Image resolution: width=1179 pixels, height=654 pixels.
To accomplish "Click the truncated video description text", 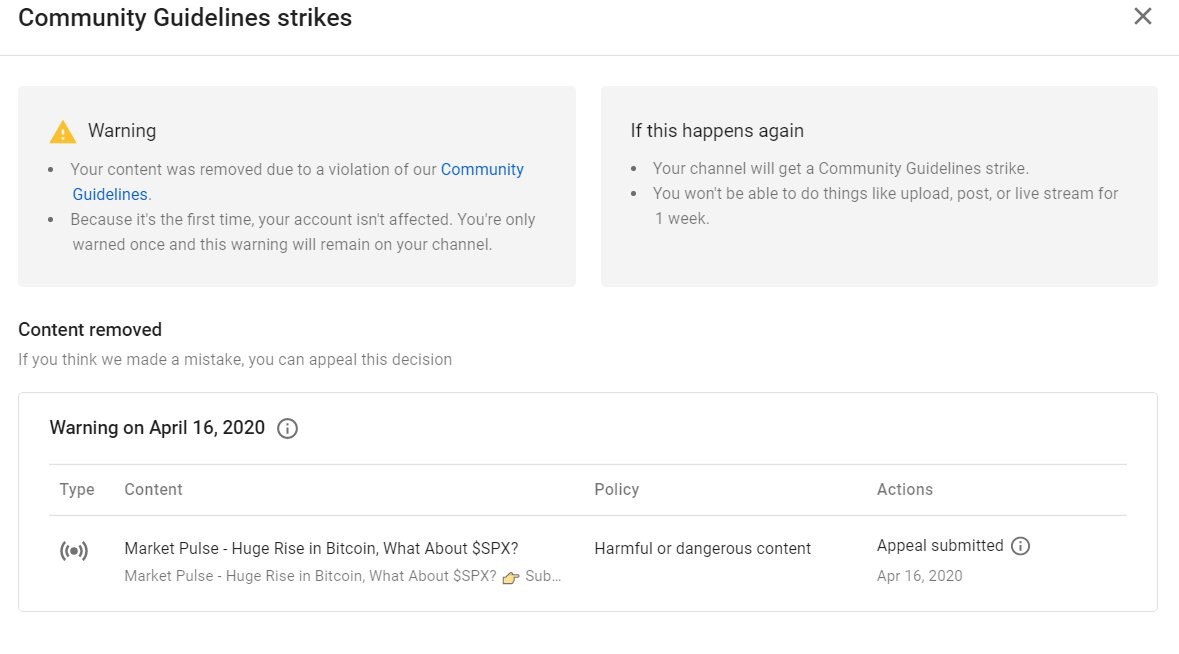I will 342,576.
